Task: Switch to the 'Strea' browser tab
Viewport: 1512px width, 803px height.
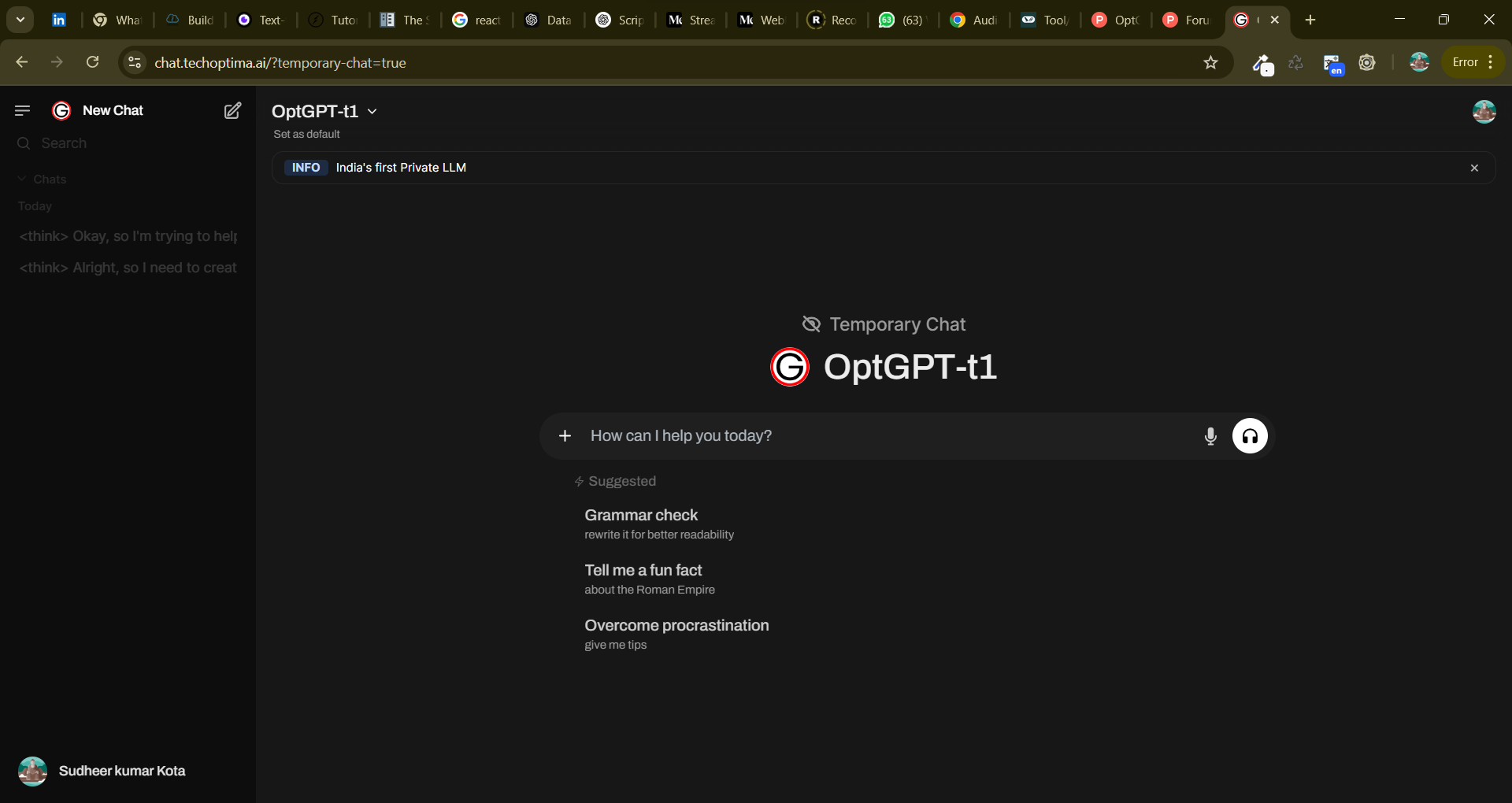Action: coord(691,20)
